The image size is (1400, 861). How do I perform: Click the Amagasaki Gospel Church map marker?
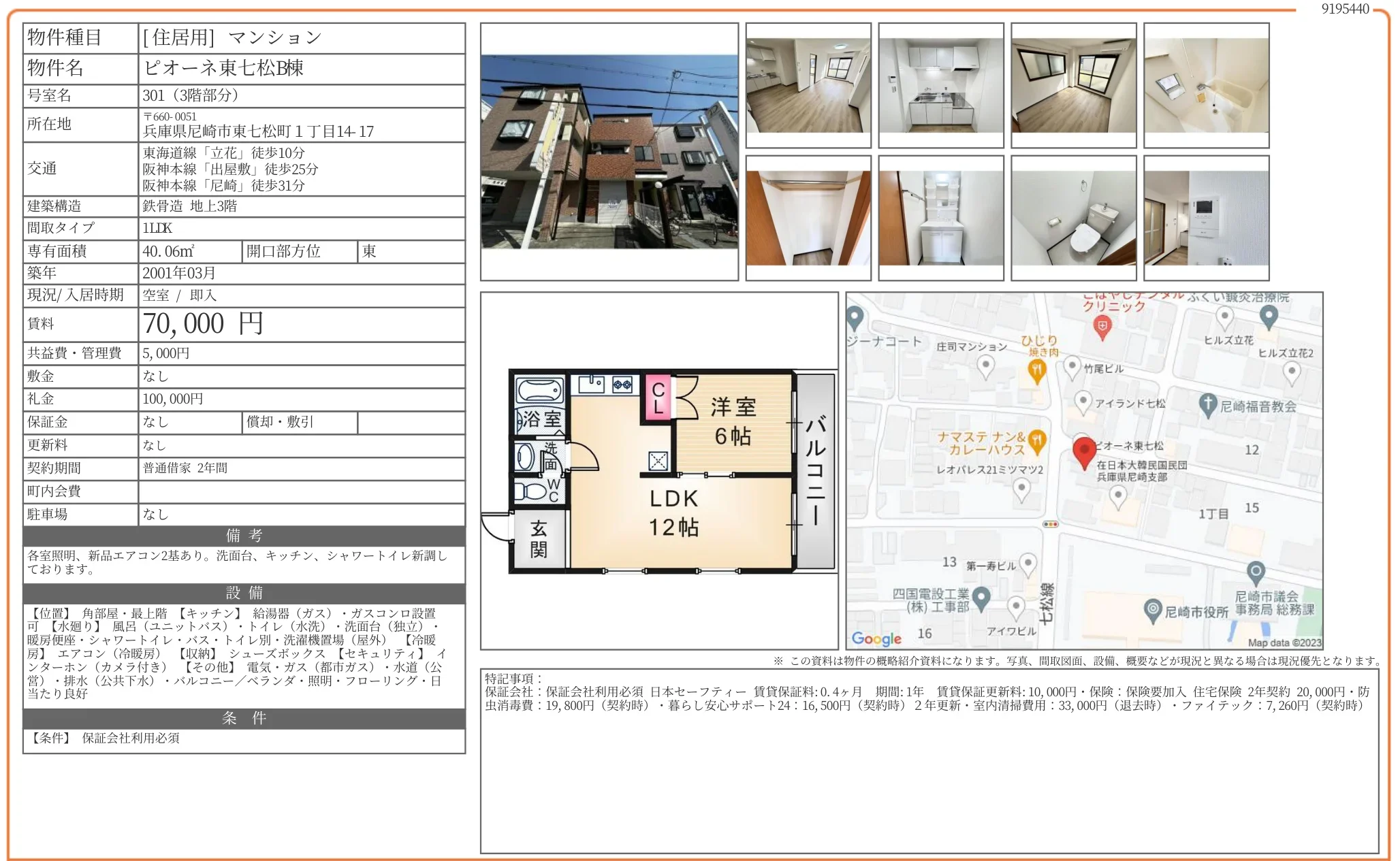1208,404
